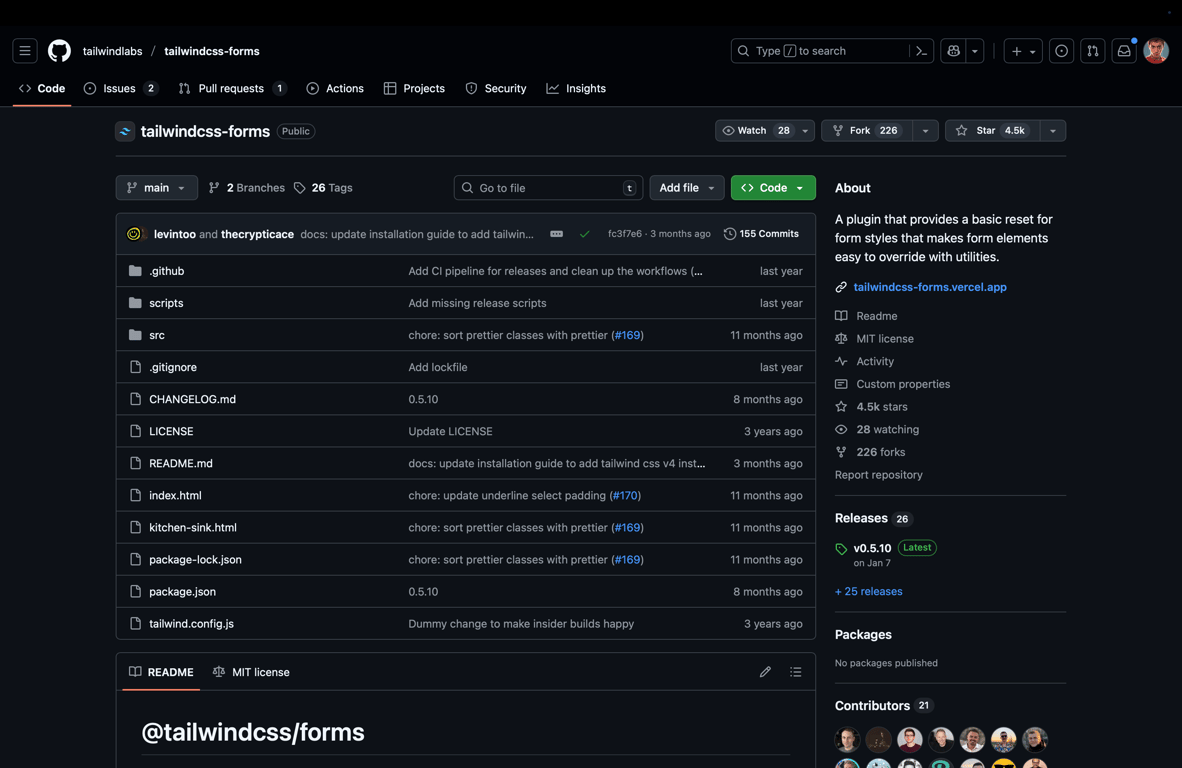Open the hamburger navigation menu
This screenshot has height=768, width=1182.
tap(25, 51)
